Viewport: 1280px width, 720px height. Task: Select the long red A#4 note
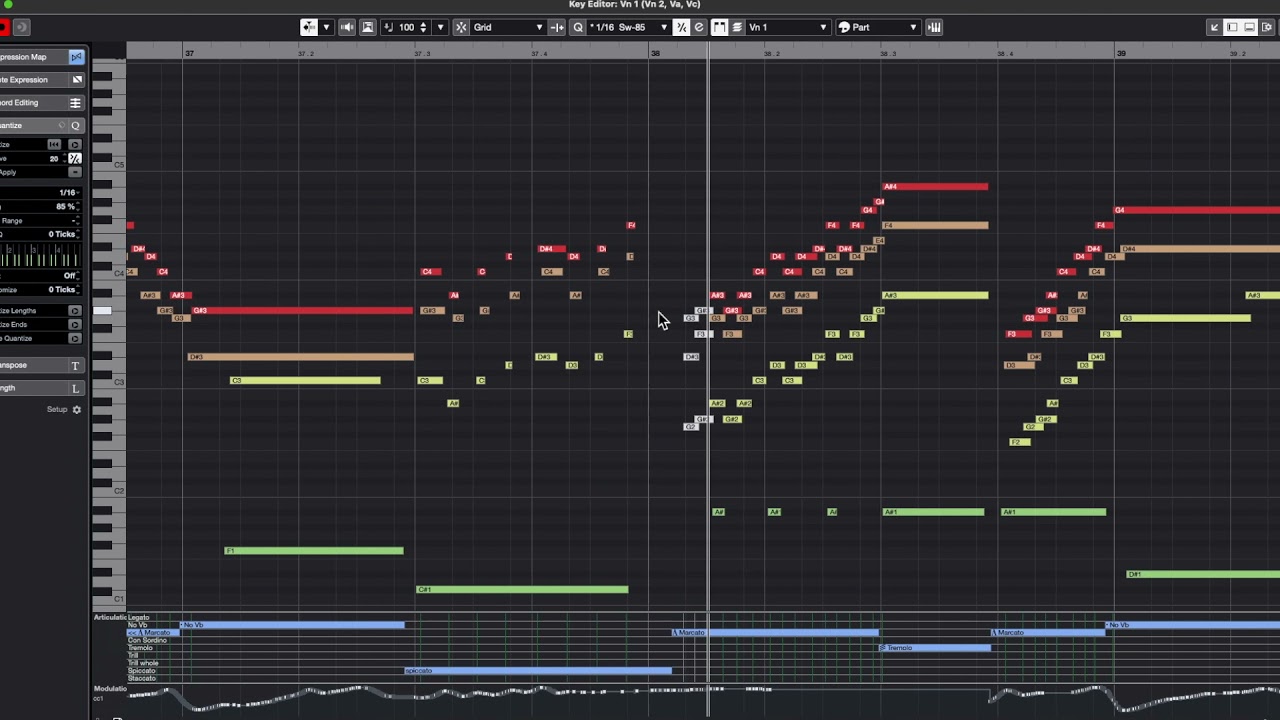tap(935, 187)
